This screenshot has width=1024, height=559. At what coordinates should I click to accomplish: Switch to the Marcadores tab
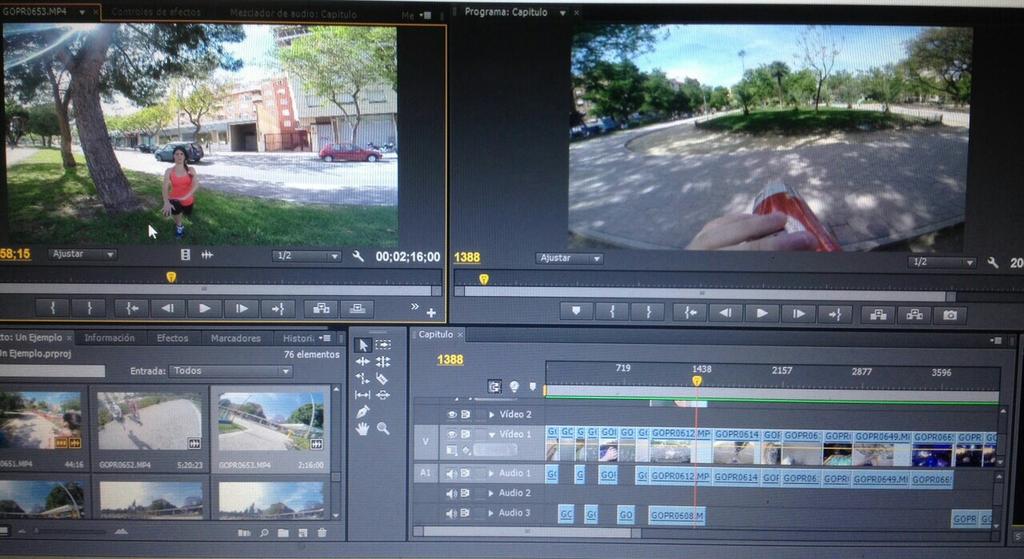pos(236,338)
